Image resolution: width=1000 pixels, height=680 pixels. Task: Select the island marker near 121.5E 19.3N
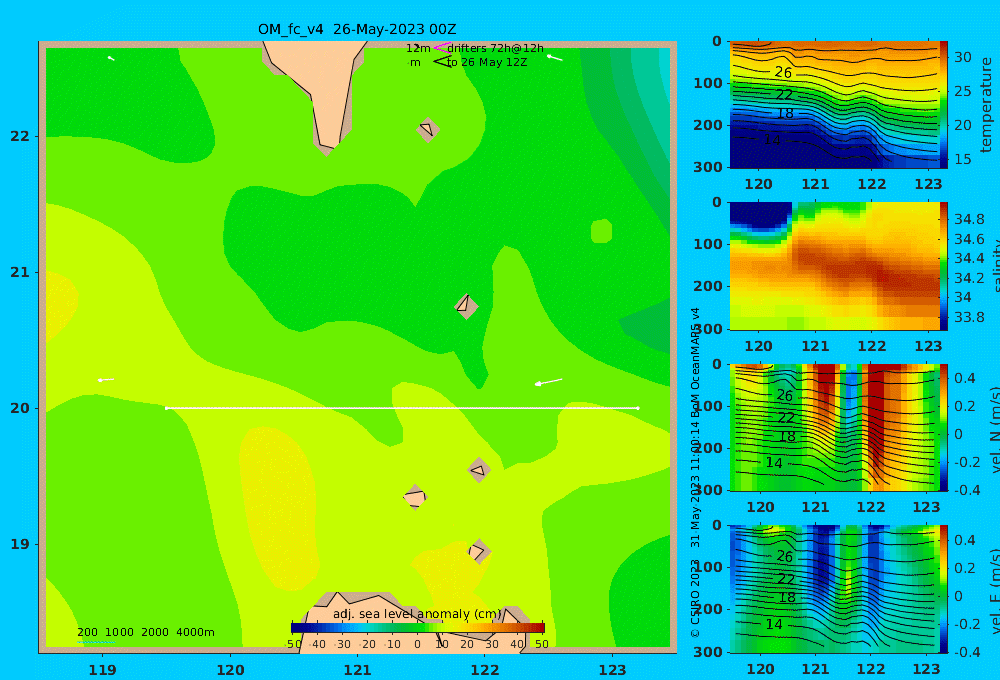click(415, 497)
